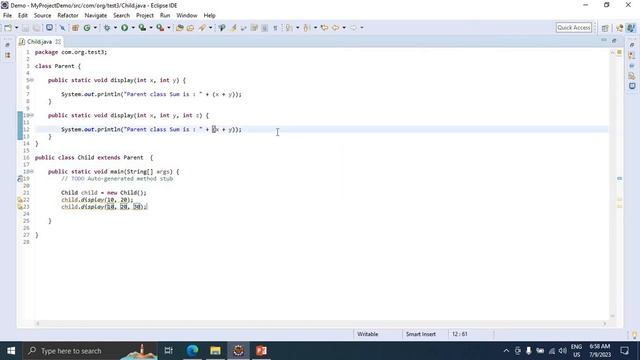Viewport: 640px width, 360px height.
Task: Expand the Coverage dropdown arrow
Action: (x=151, y=28)
